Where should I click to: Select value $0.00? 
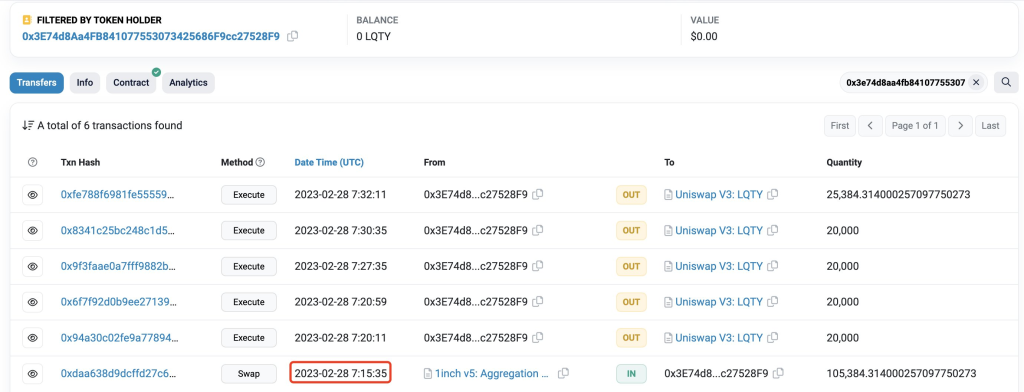703,37
